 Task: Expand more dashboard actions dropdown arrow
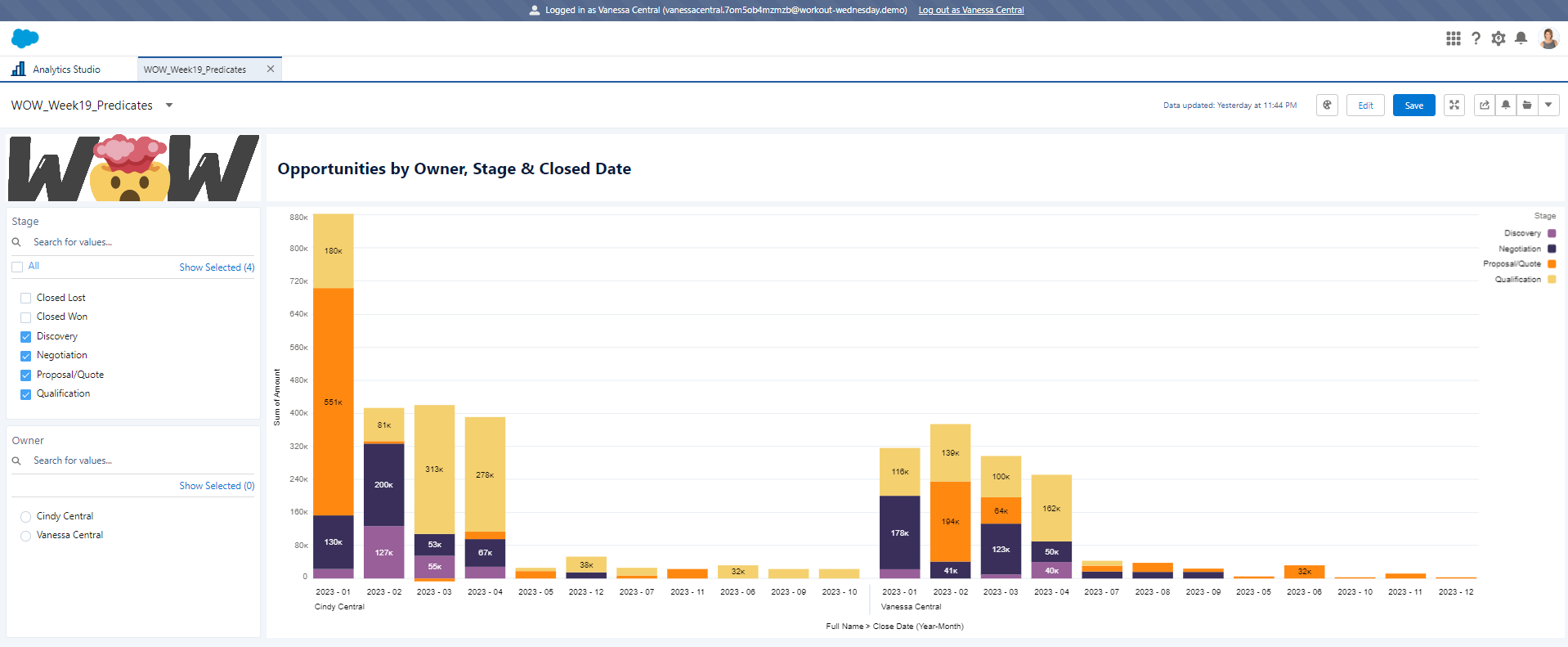coord(1548,105)
